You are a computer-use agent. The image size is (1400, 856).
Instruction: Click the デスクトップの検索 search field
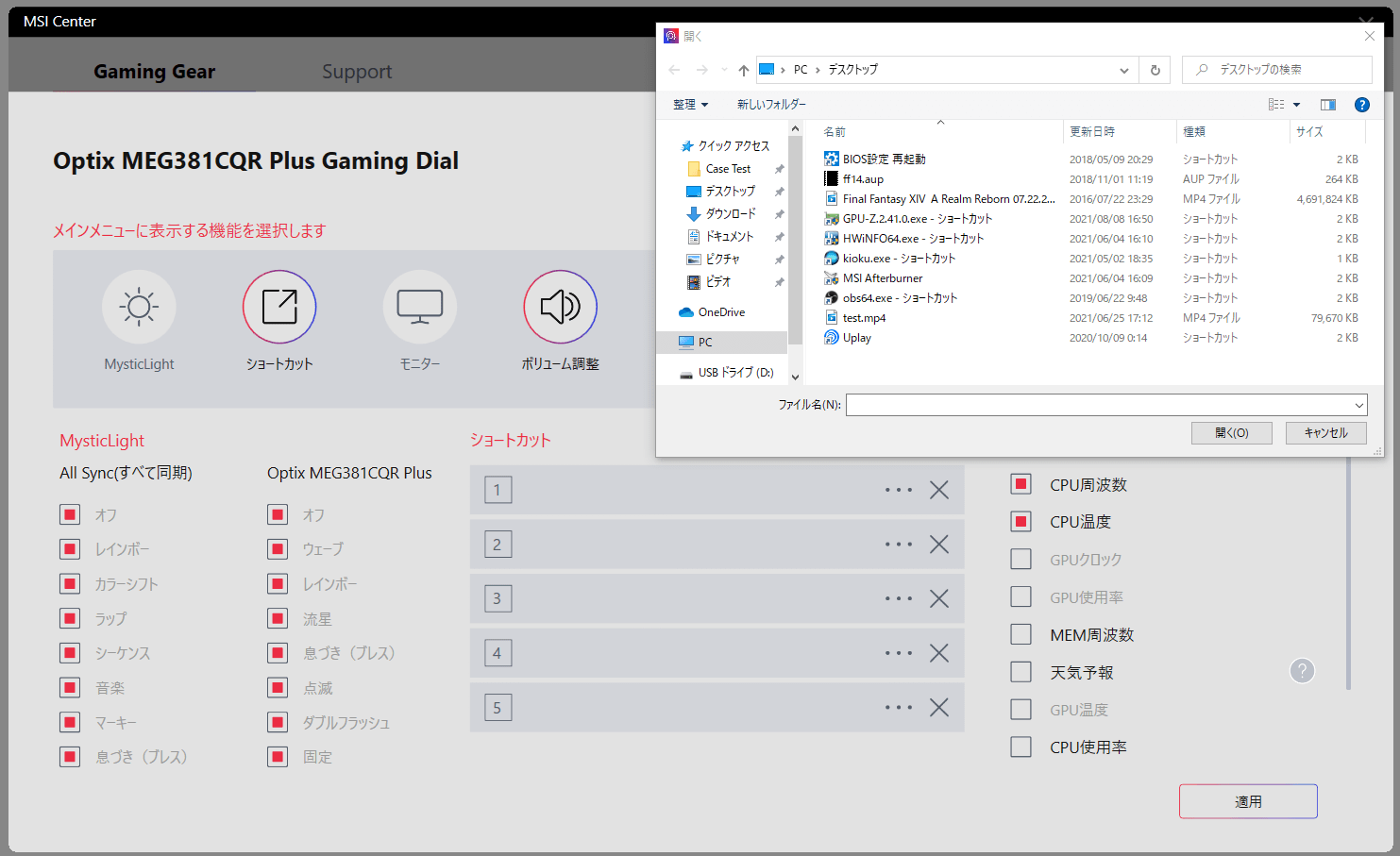point(1277,70)
